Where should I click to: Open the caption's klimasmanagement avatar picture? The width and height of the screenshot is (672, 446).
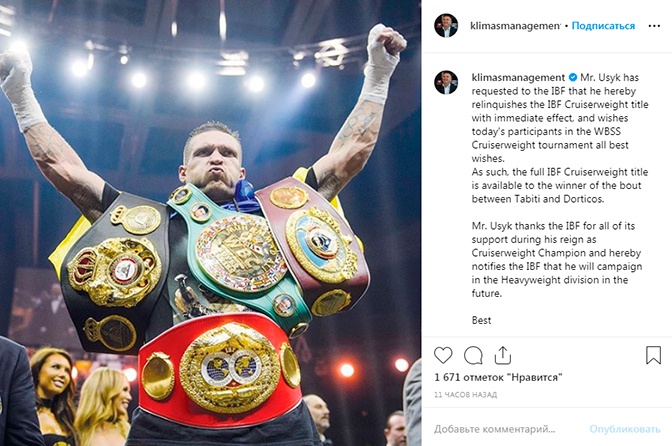click(446, 82)
